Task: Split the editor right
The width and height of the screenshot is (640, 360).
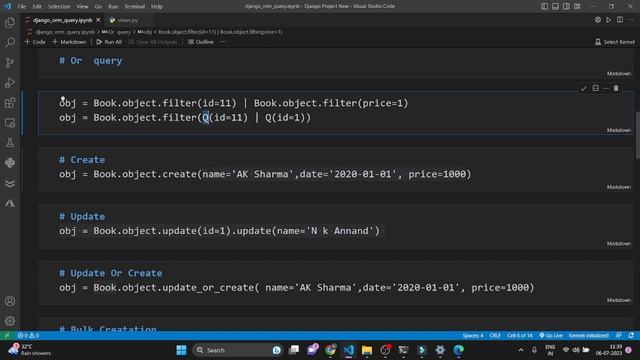Action: [620, 20]
